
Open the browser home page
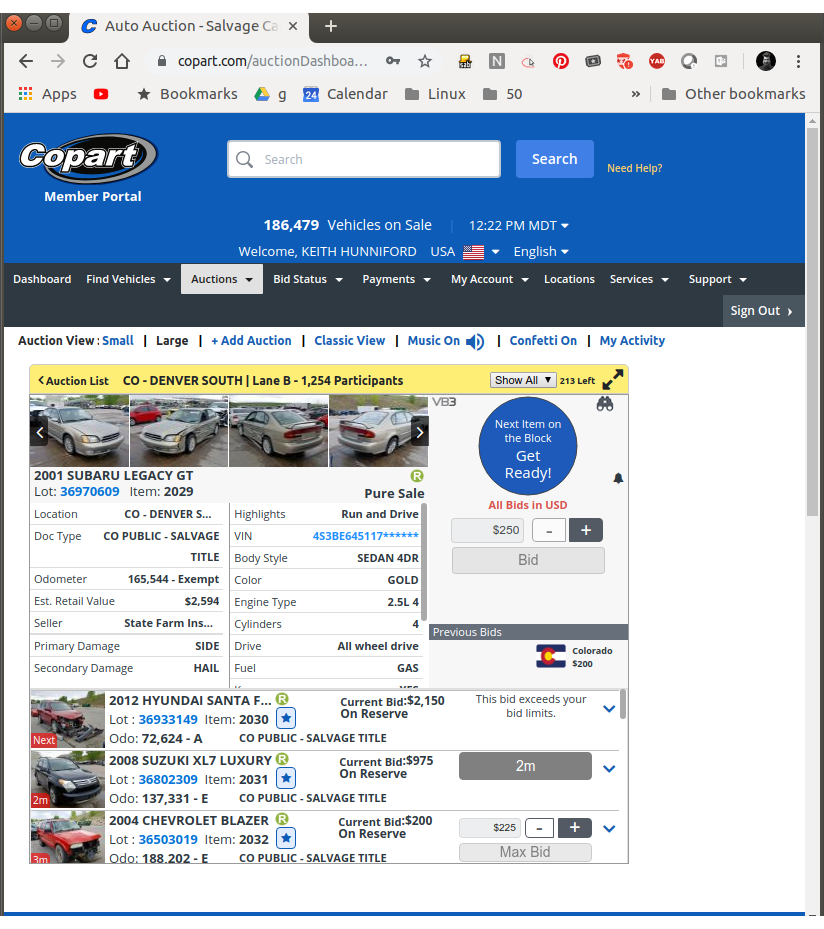pyautogui.click(x=122, y=61)
